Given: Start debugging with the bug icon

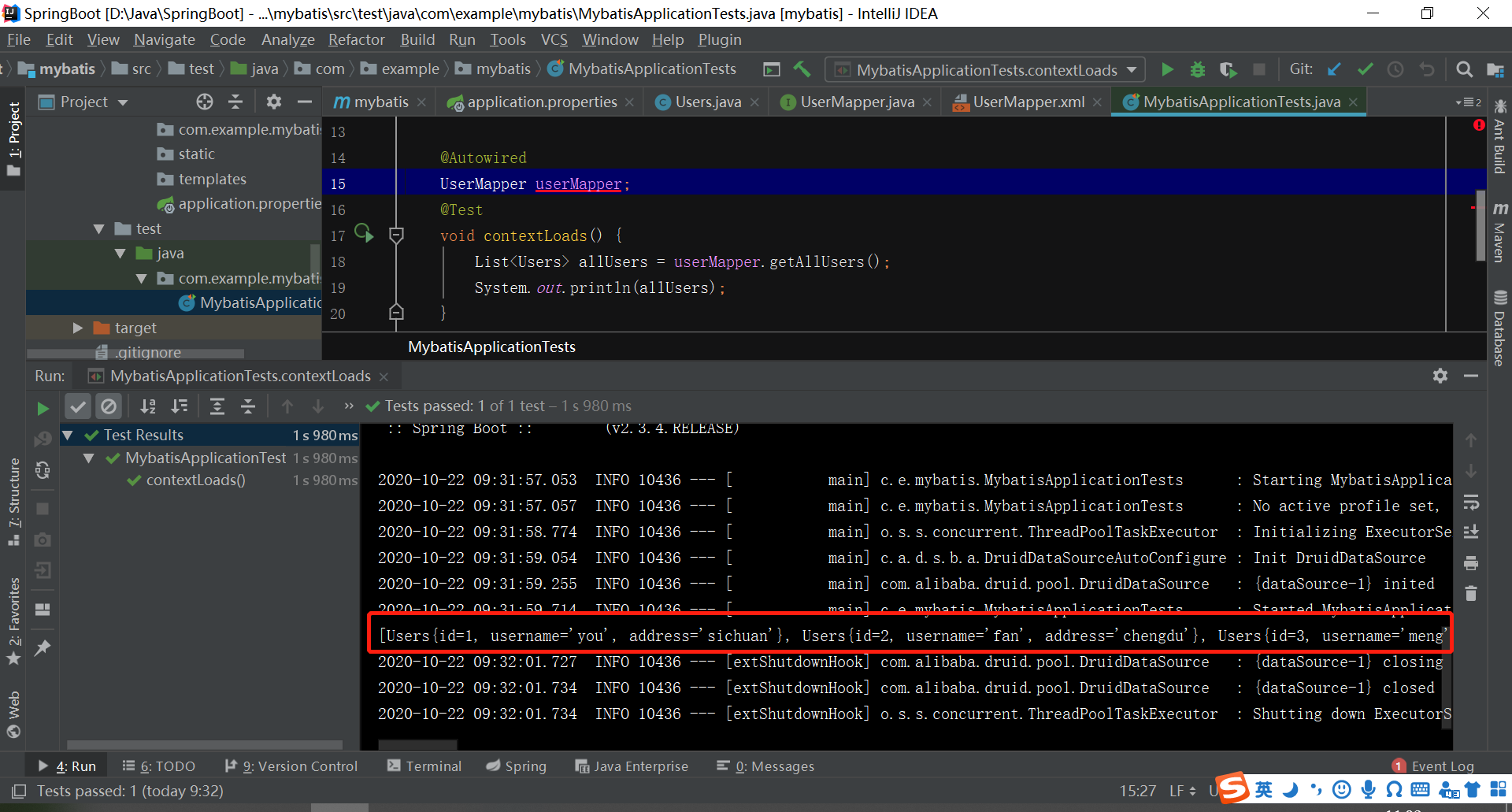Looking at the screenshot, I should [x=1197, y=69].
